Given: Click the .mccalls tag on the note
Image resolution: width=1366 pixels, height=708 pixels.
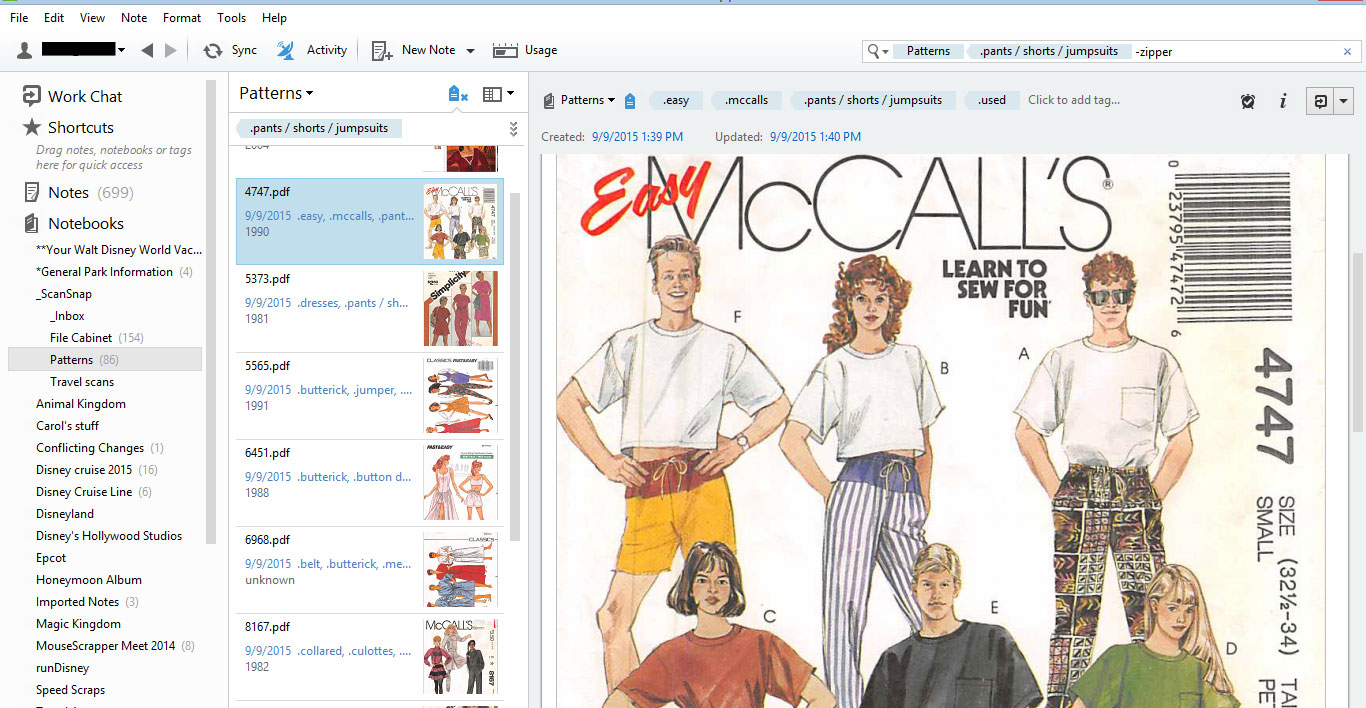Looking at the screenshot, I should (747, 100).
